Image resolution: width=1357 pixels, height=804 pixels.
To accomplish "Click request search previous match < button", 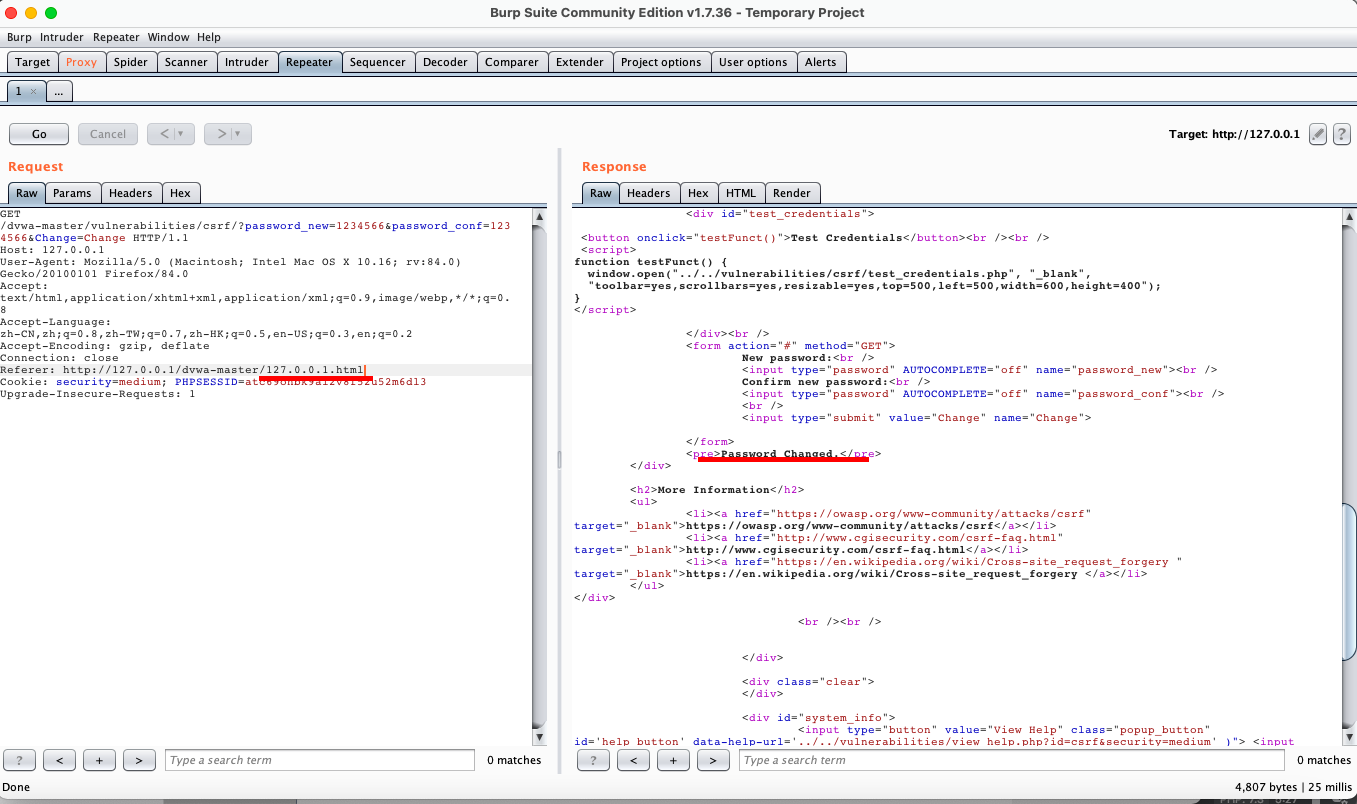I will click(x=60, y=760).
